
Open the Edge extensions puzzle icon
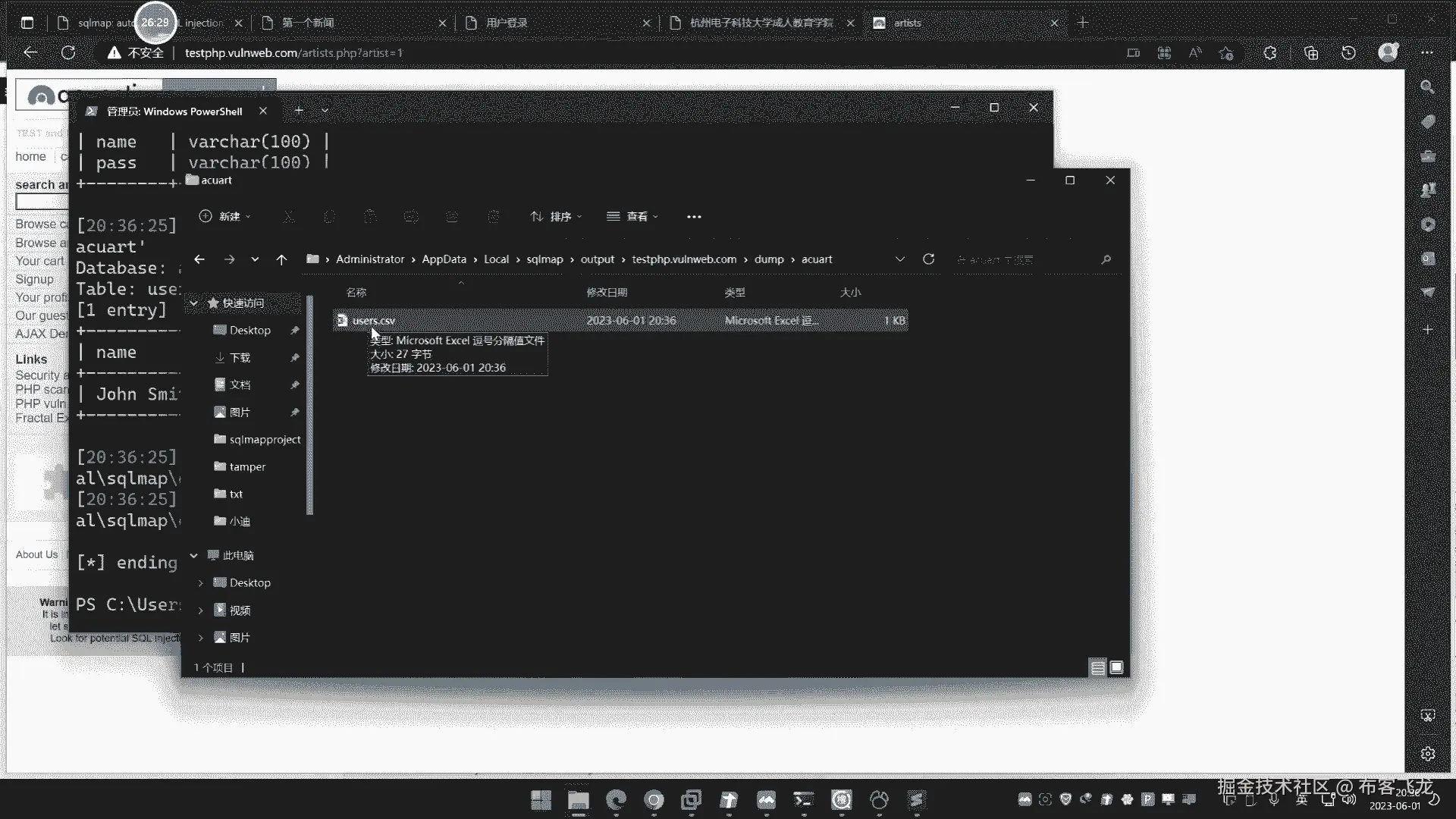click(1269, 52)
